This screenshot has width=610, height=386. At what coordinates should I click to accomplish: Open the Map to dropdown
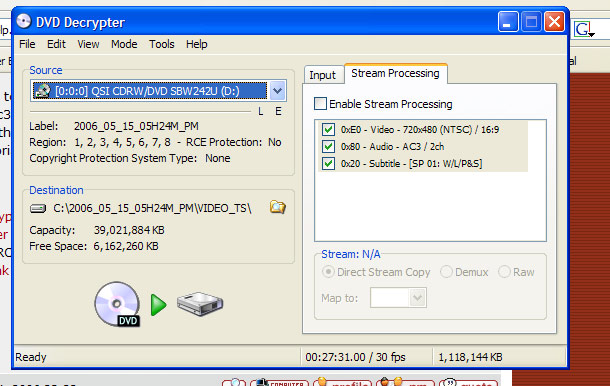[x=417, y=298]
